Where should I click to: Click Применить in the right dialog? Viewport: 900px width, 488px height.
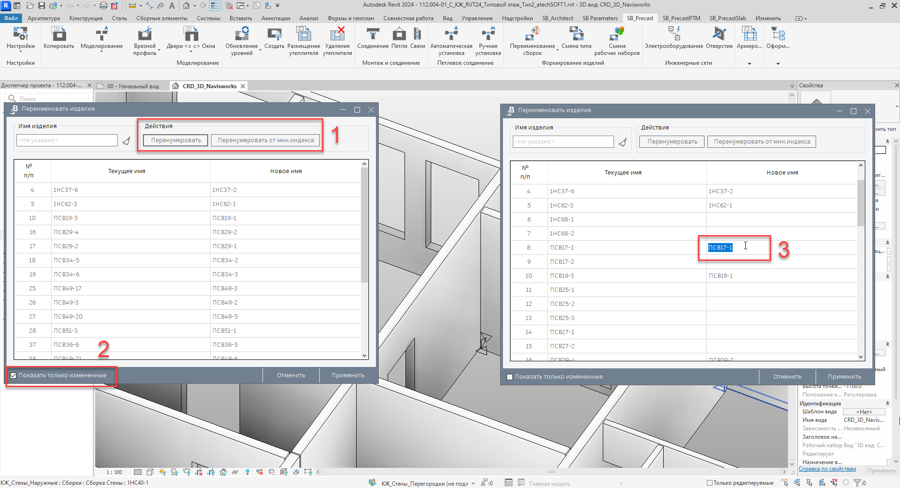coord(844,377)
